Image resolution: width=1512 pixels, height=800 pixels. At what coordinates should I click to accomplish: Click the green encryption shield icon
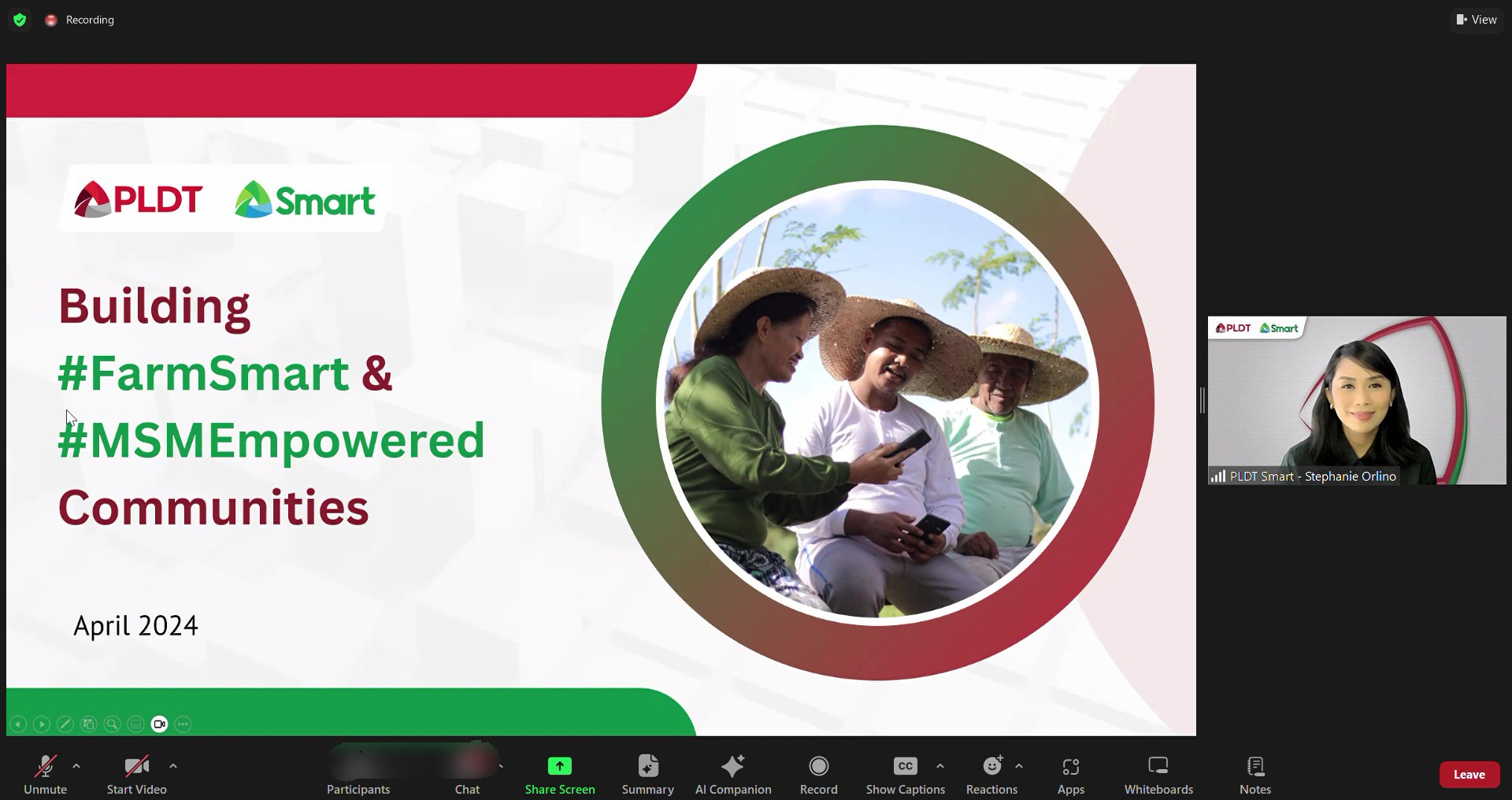pyautogui.click(x=20, y=20)
